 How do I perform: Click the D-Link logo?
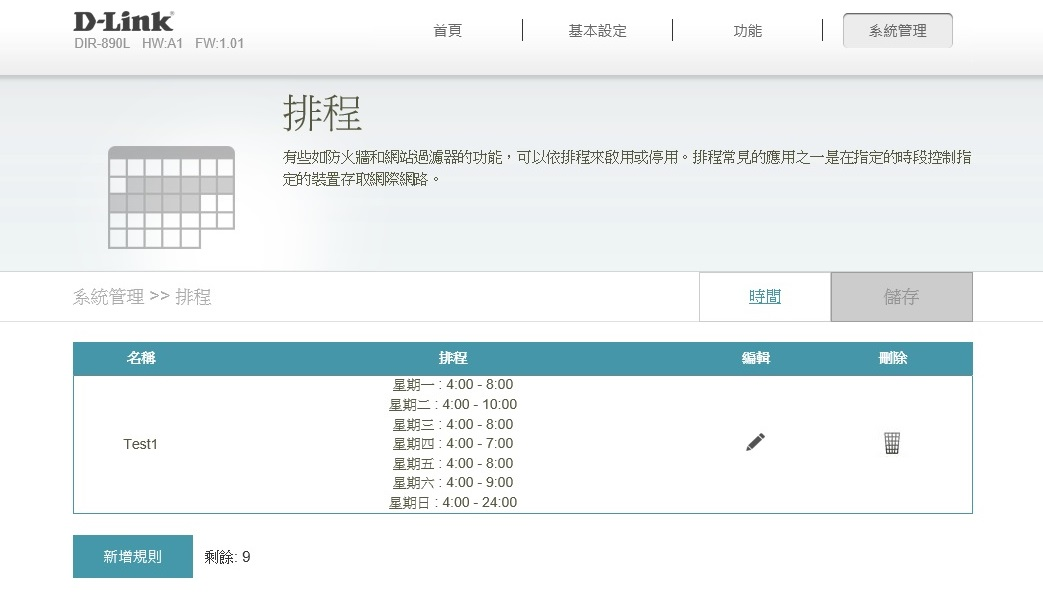tap(123, 21)
